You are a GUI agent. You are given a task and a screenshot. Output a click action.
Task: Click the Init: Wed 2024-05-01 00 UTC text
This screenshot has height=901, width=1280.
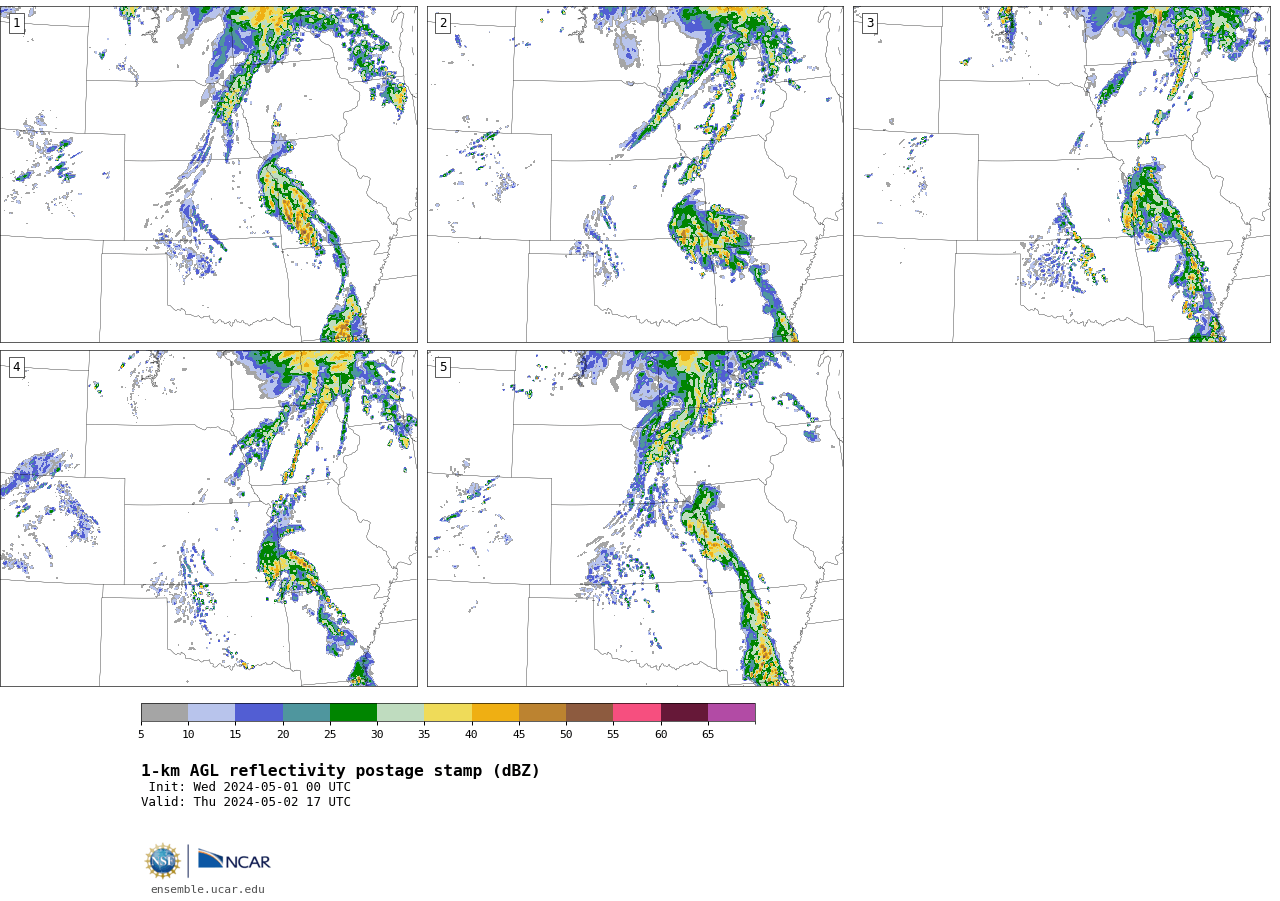250,787
